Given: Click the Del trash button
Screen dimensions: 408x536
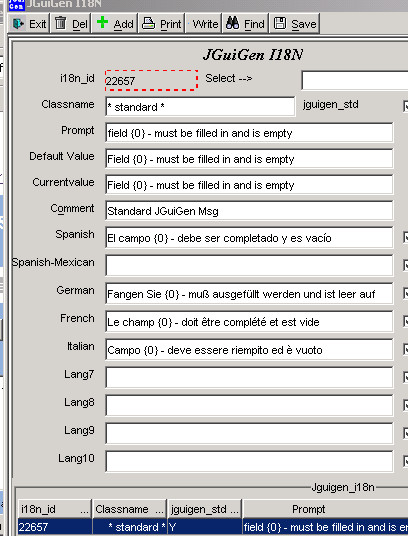Looking at the screenshot, I should click(71, 24).
